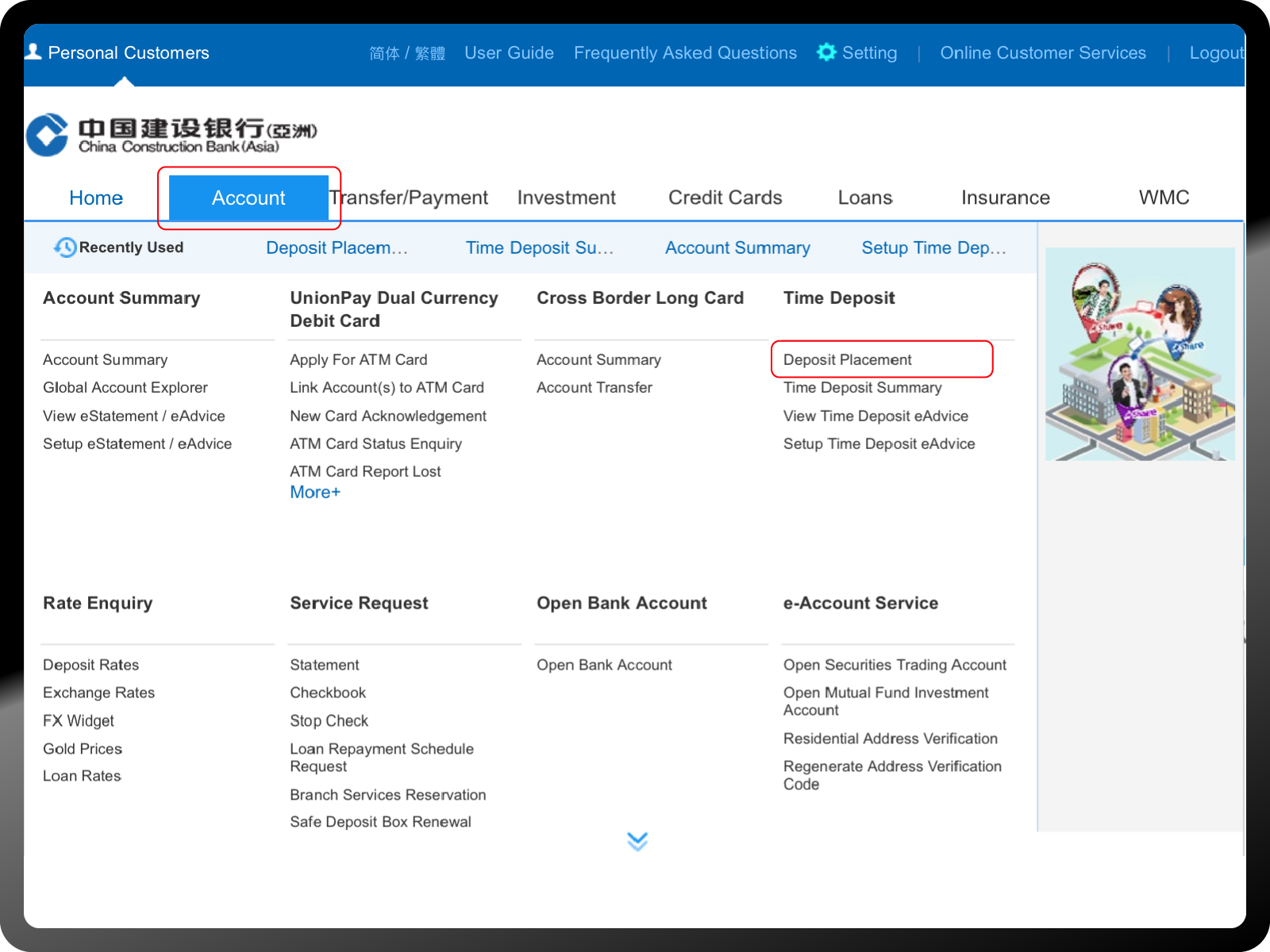Log out using the Logout link
Viewport: 1270px width, 952px height.
[1215, 53]
